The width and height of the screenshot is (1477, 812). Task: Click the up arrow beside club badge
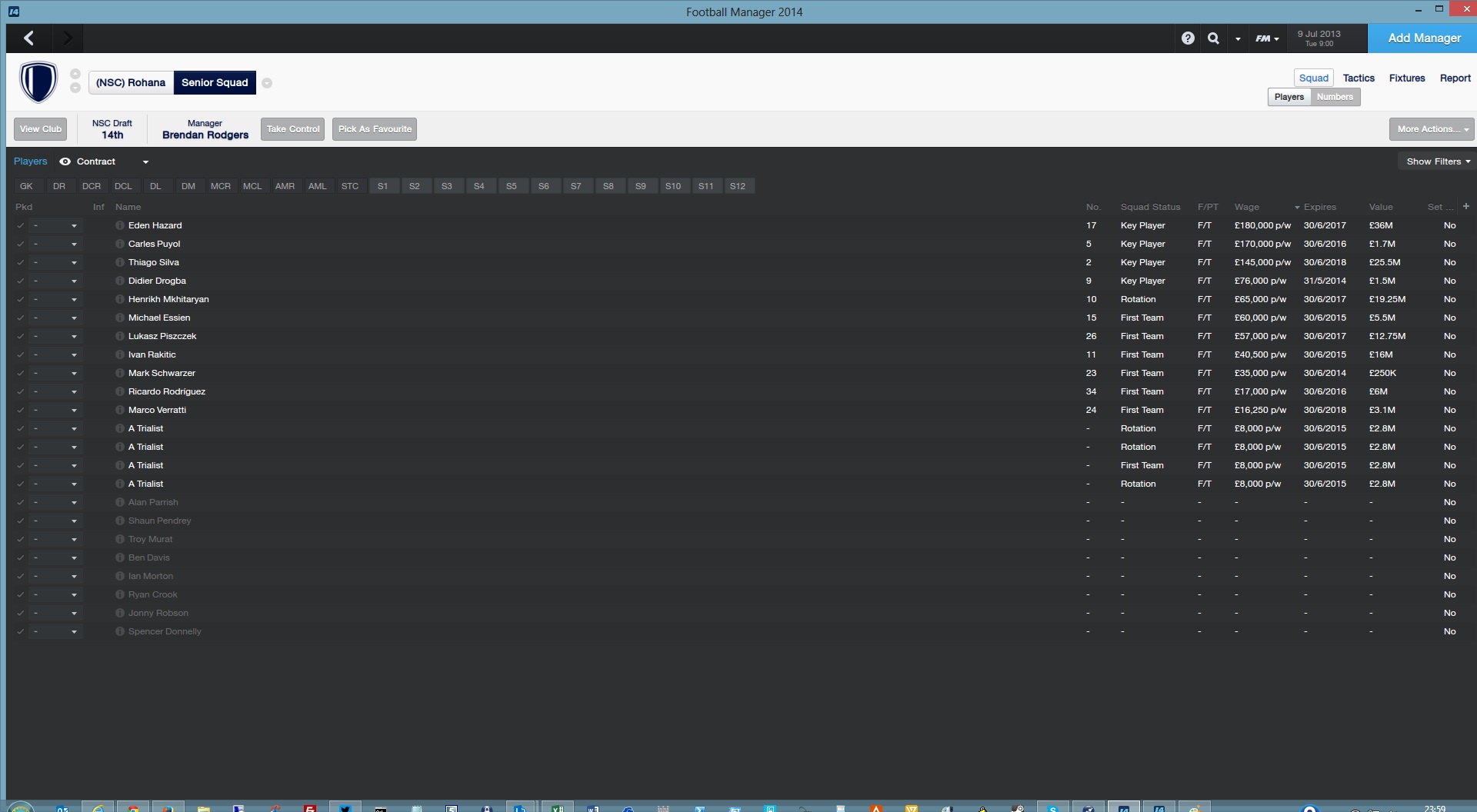[x=75, y=74]
